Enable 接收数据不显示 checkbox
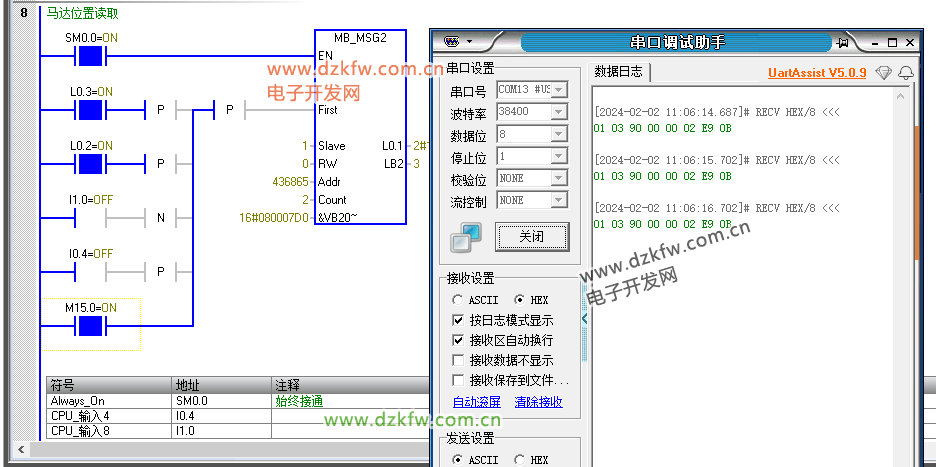This screenshot has width=936, height=467. 459,360
